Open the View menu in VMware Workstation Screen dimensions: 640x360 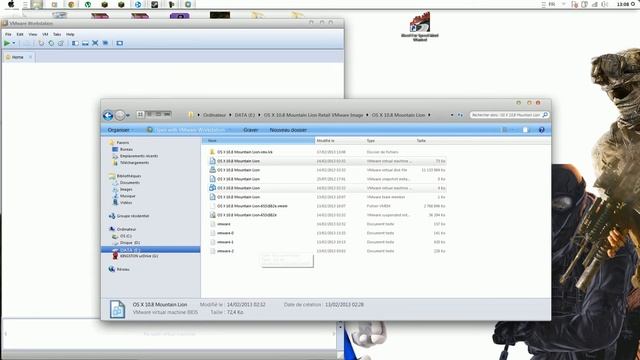[x=33, y=34]
